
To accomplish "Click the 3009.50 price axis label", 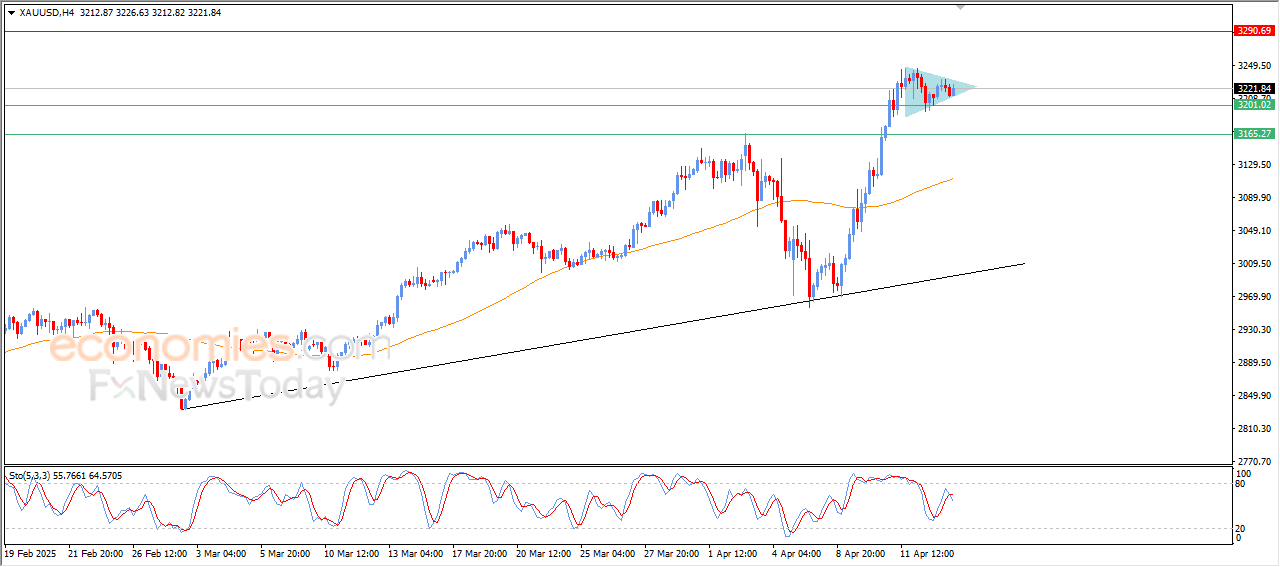I will [x=1253, y=263].
